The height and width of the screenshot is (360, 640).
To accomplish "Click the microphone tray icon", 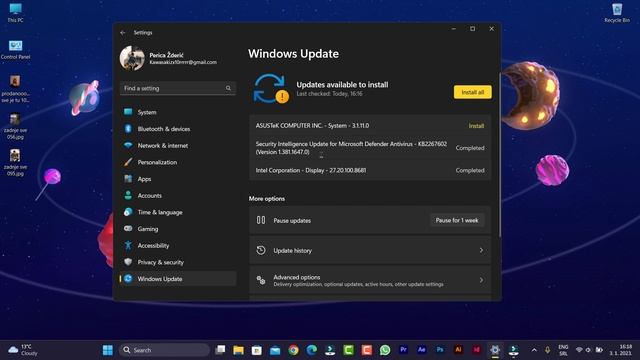I will pyautogui.click(x=547, y=350).
